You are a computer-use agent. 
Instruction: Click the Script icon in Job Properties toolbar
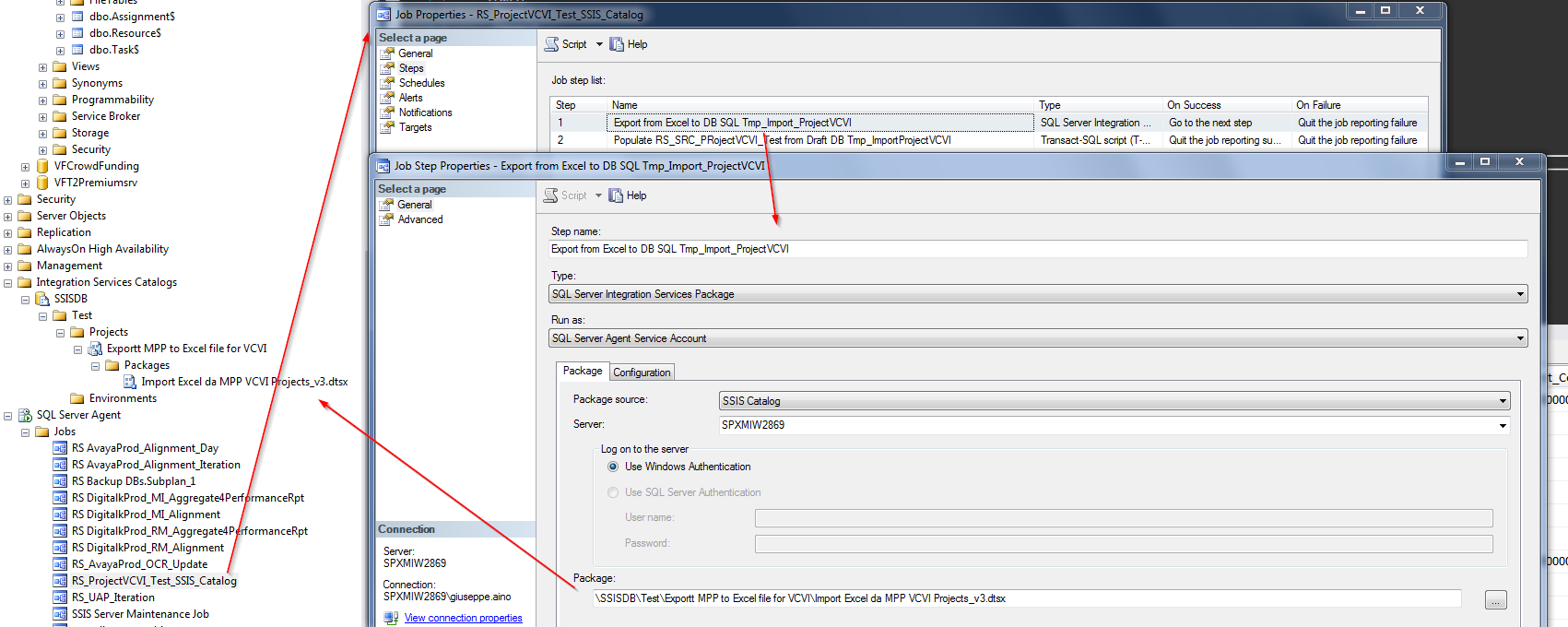click(x=552, y=44)
